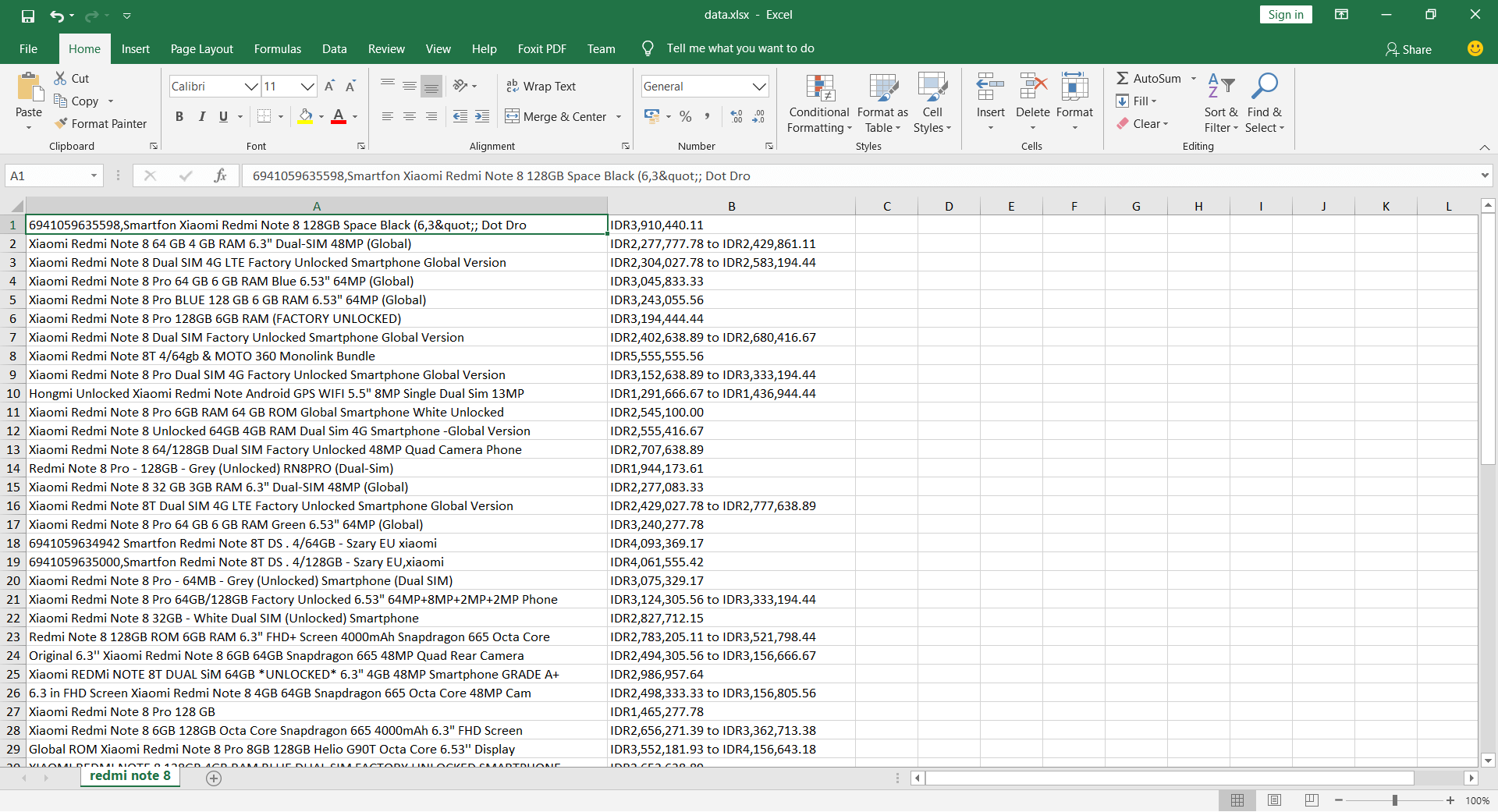Switch to the Formulas ribbon tab
Image resolution: width=1498 pixels, height=812 pixels.
277,49
